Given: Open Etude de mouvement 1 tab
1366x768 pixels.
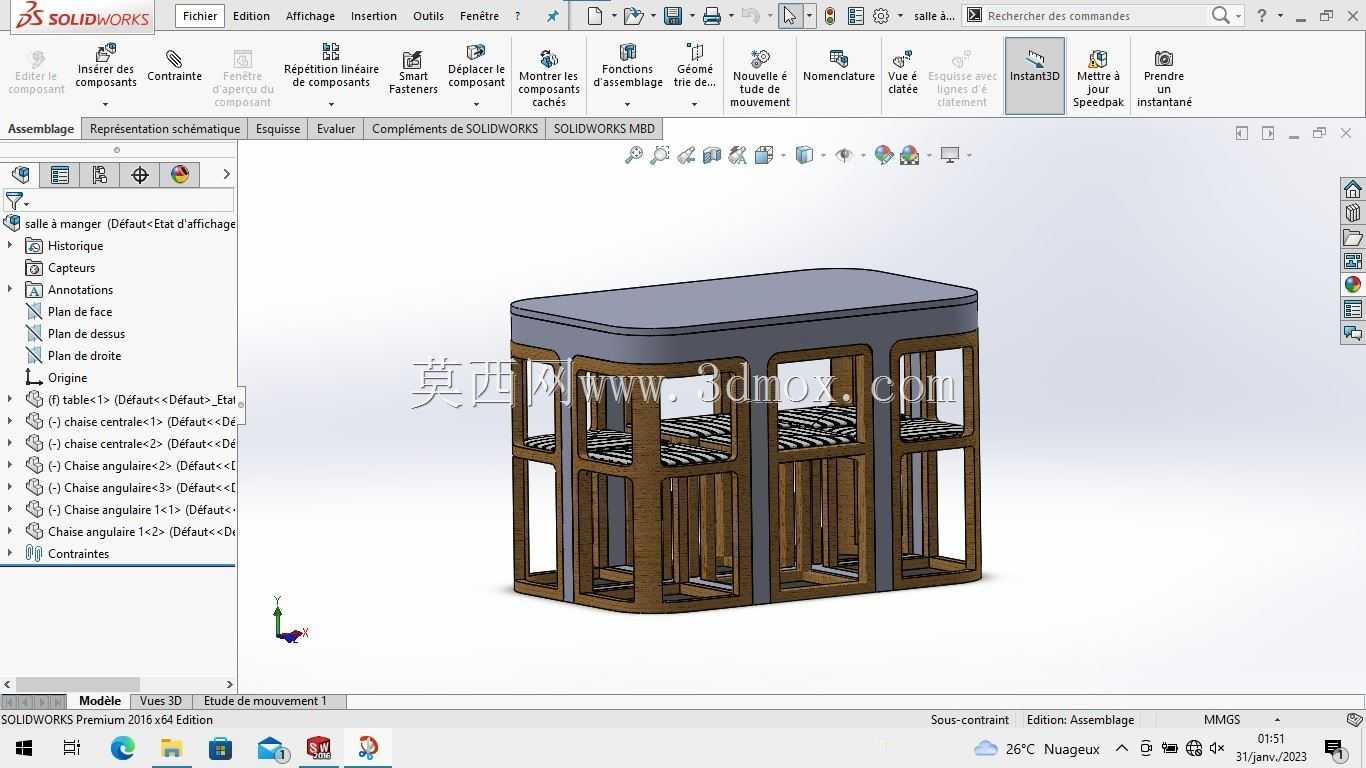Looking at the screenshot, I should pyautogui.click(x=265, y=701).
